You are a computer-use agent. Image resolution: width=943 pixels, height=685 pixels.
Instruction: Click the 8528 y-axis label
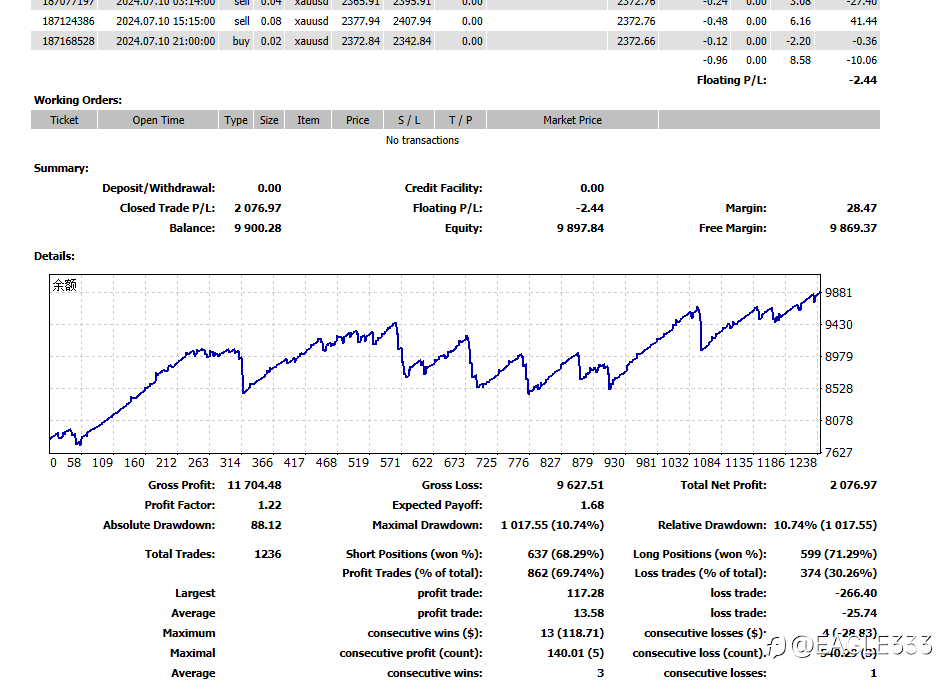click(x=838, y=389)
